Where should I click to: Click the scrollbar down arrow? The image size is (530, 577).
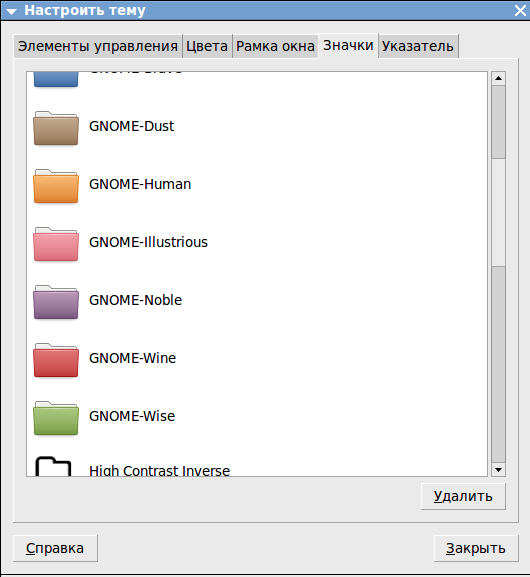[498, 470]
